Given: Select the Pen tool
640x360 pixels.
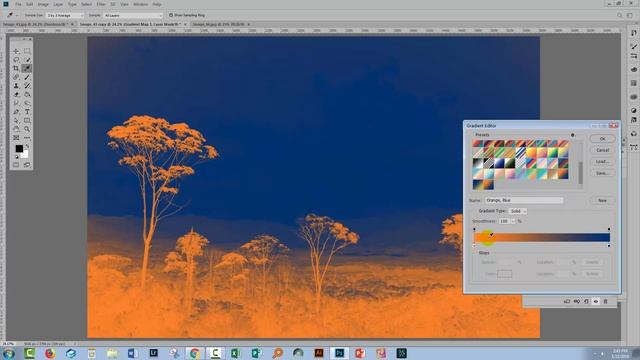Looking at the screenshot, I should click(x=16, y=111).
